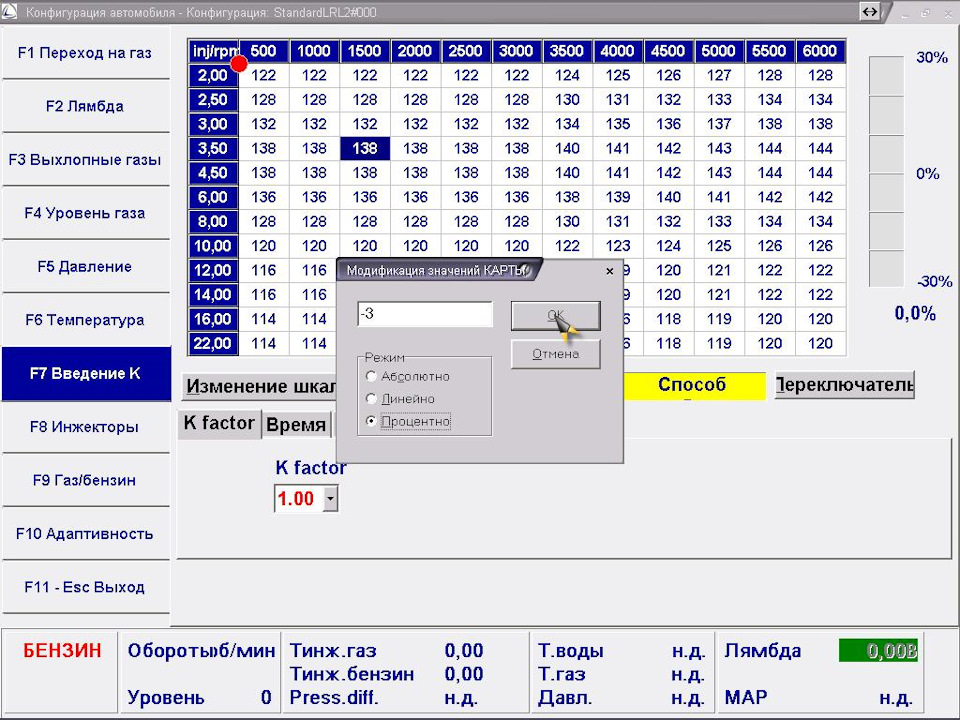
Task: Select the 10,00 injection row header
Action: 213,246
